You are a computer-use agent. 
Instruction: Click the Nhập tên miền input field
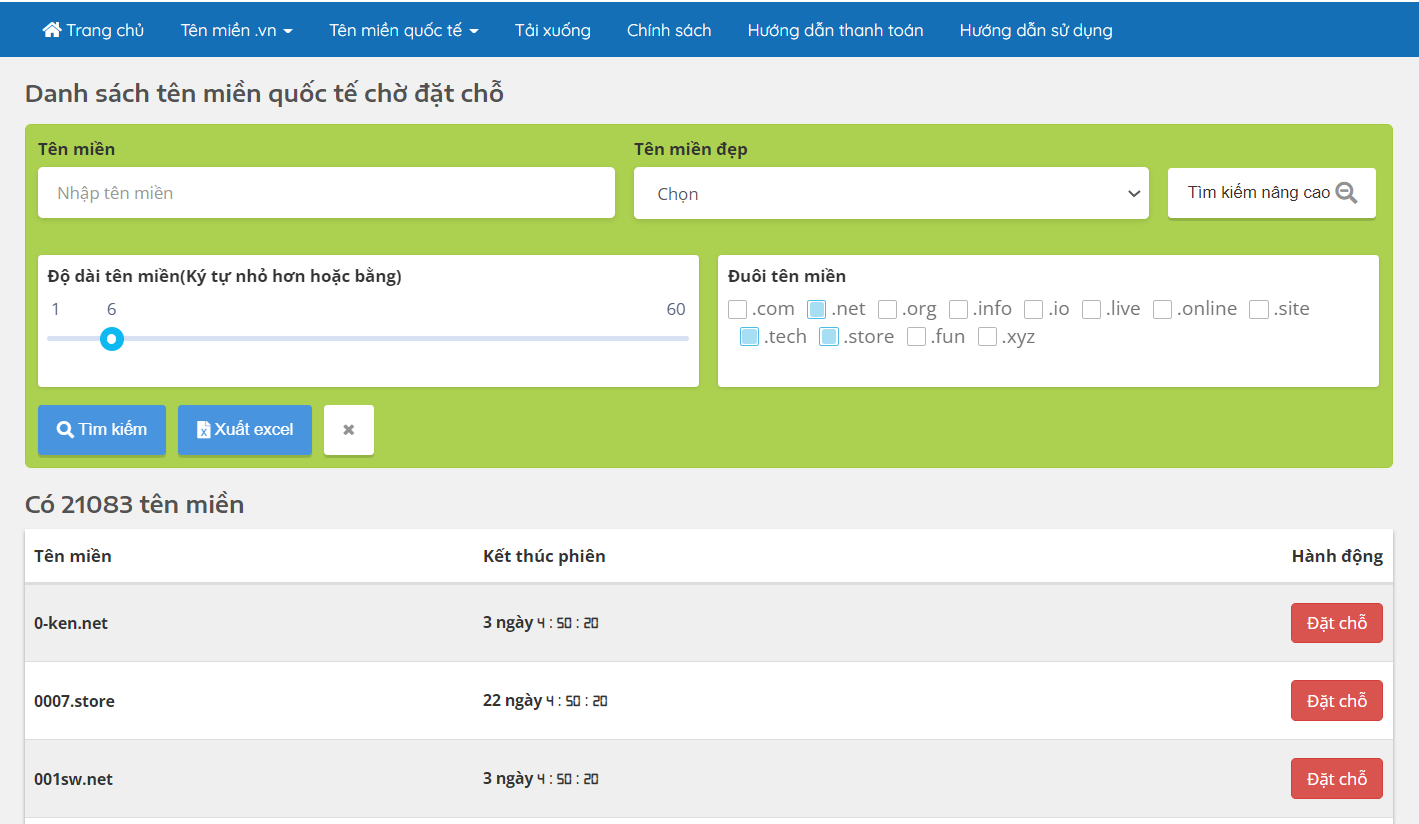click(326, 192)
